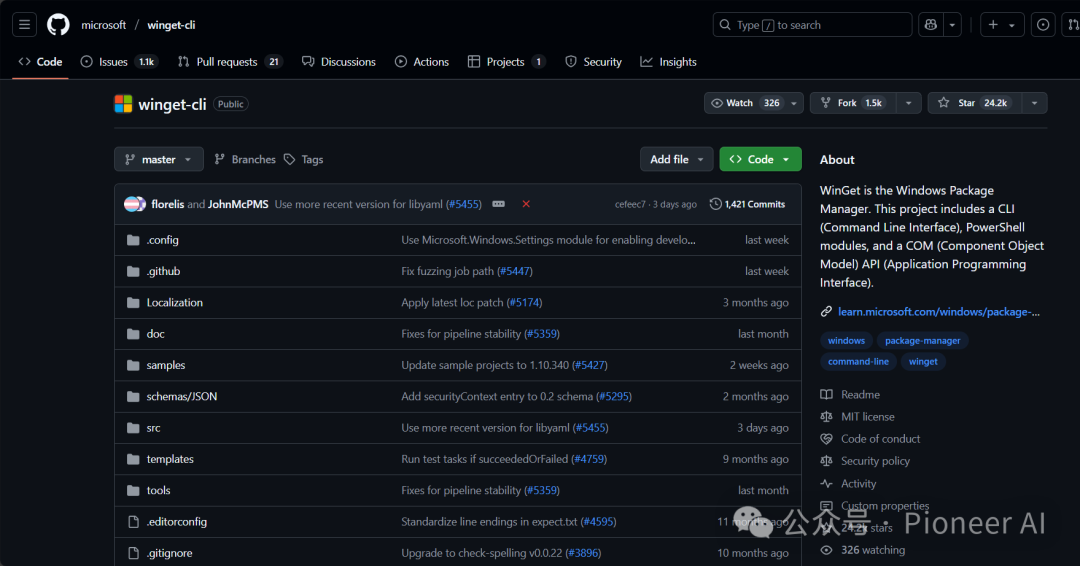Open the Code tab
This screenshot has height=566, width=1080.
tap(40, 62)
